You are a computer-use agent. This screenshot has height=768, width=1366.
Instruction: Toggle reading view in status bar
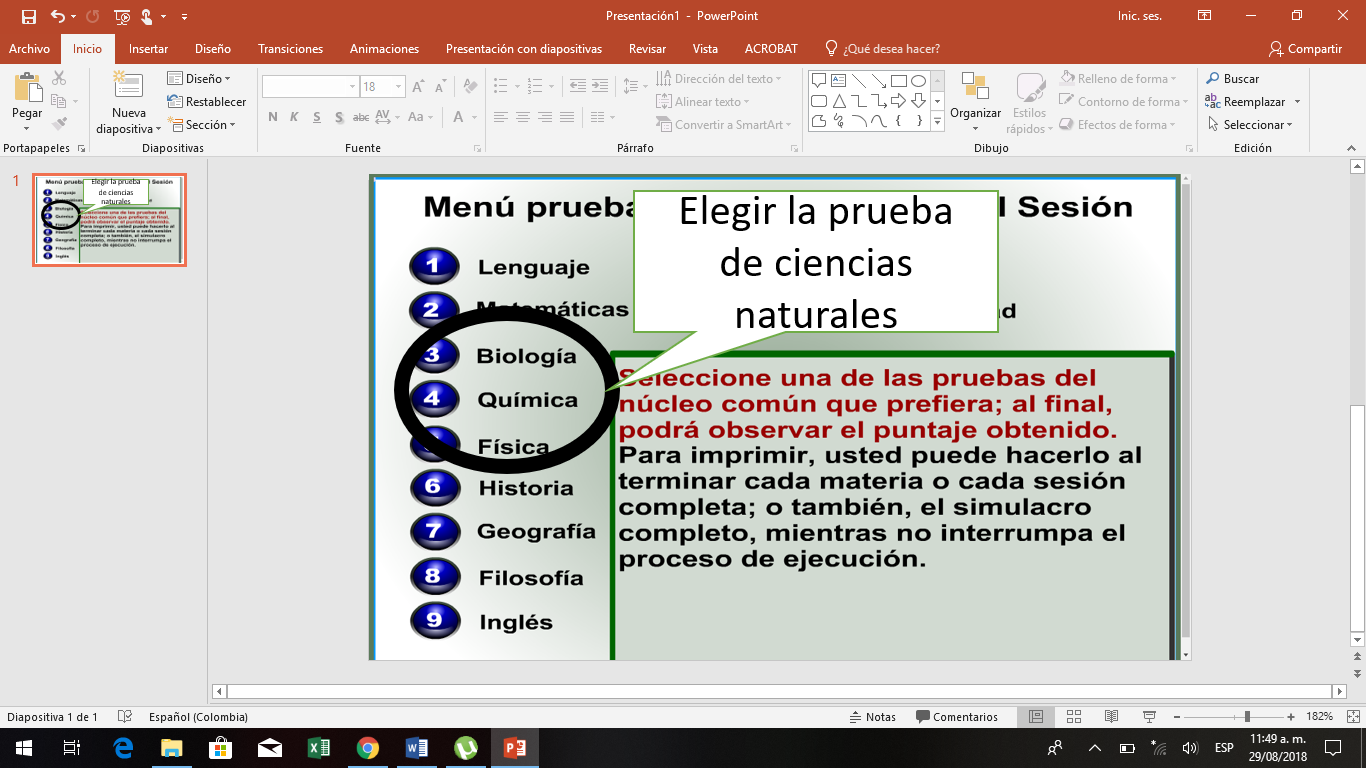tap(1111, 717)
